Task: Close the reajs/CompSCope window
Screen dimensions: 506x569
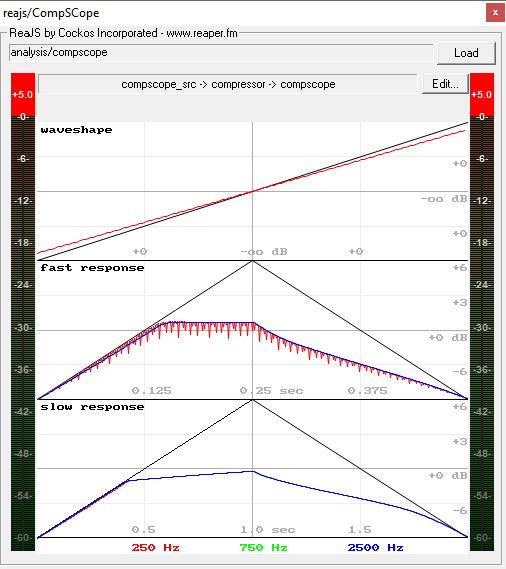Action: [495, 13]
